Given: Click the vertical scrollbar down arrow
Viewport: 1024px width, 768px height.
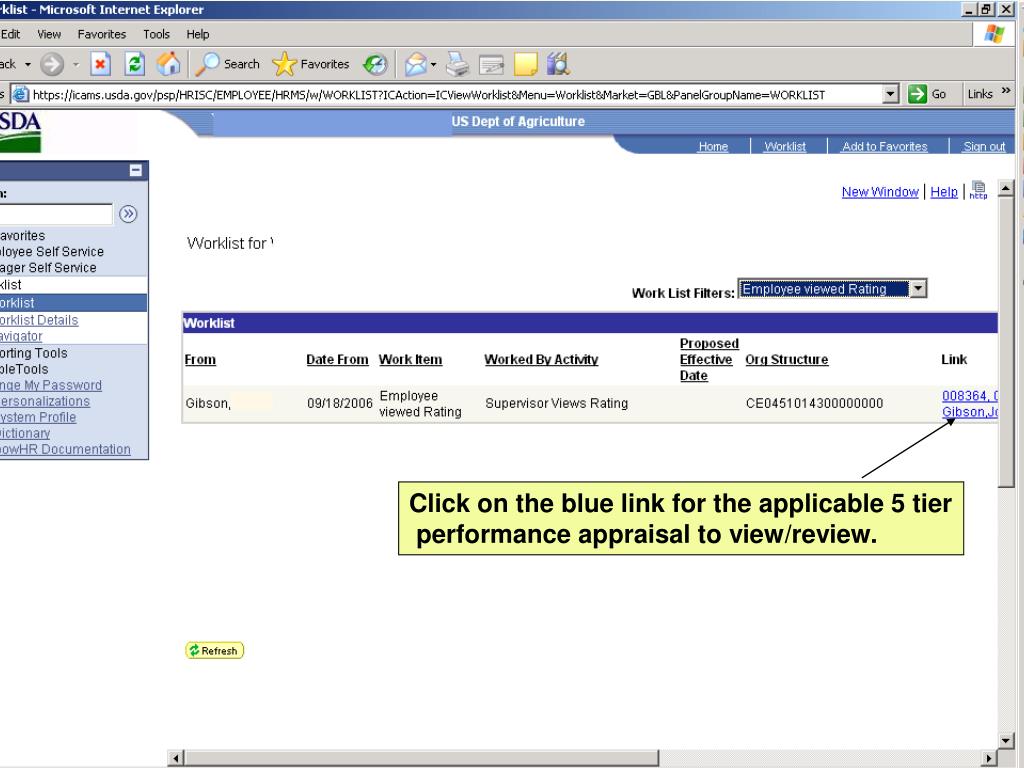Looking at the screenshot, I should [x=1006, y=741].
